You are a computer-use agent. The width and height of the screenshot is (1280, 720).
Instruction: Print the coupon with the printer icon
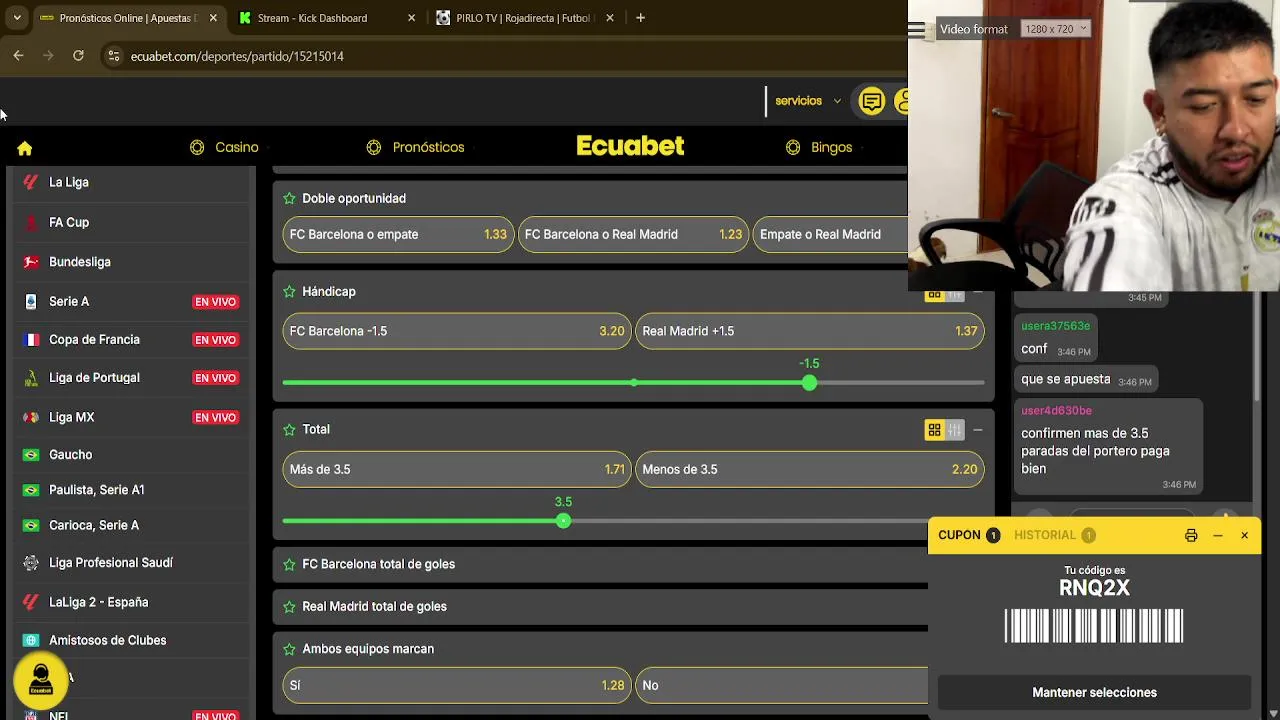pos(1191,536)
